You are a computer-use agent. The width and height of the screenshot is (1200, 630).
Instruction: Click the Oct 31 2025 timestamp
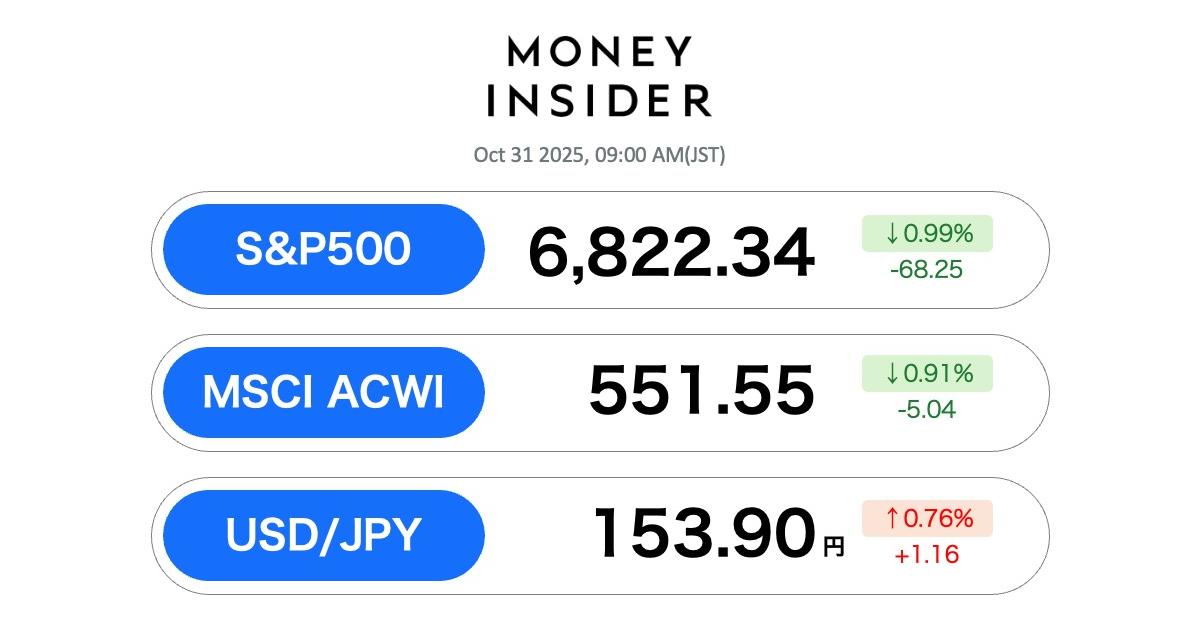pyautogui.click(x=599, y=155)
